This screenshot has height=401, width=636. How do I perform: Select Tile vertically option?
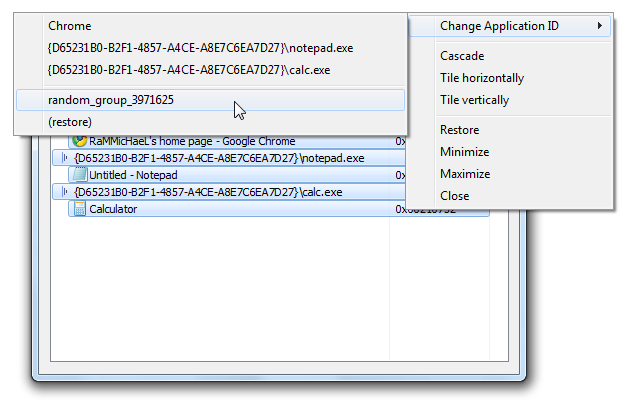(x=475, y=100)
